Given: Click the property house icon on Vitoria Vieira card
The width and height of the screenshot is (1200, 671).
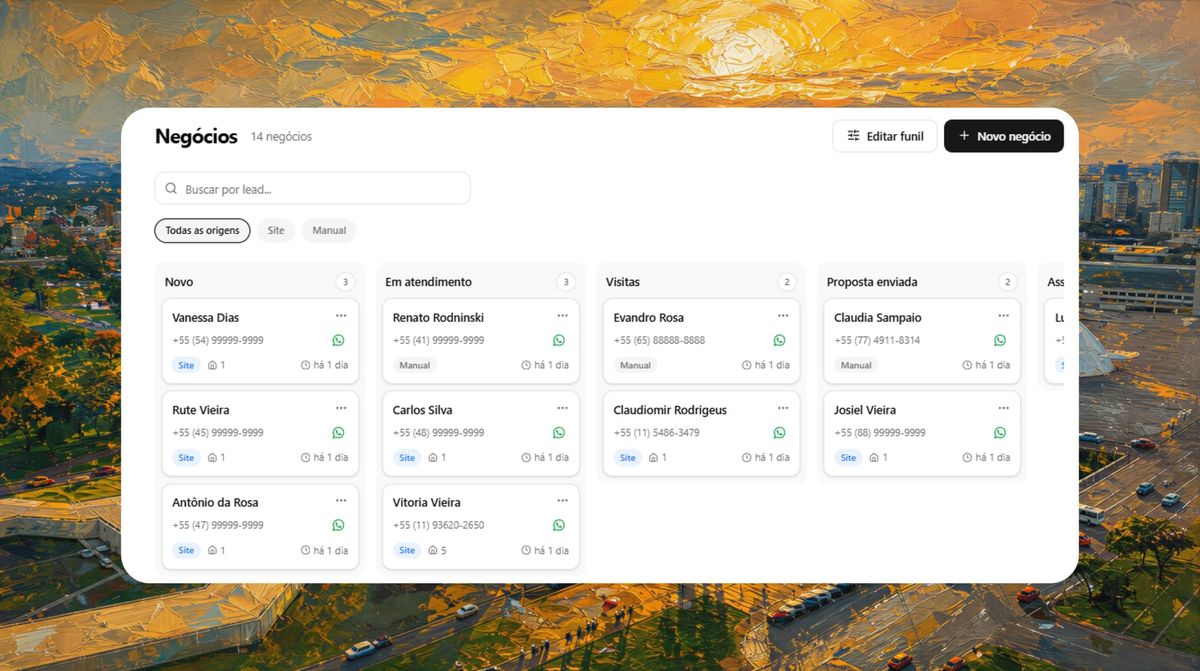Looking at the screenshot, I should tap(433, 550).
